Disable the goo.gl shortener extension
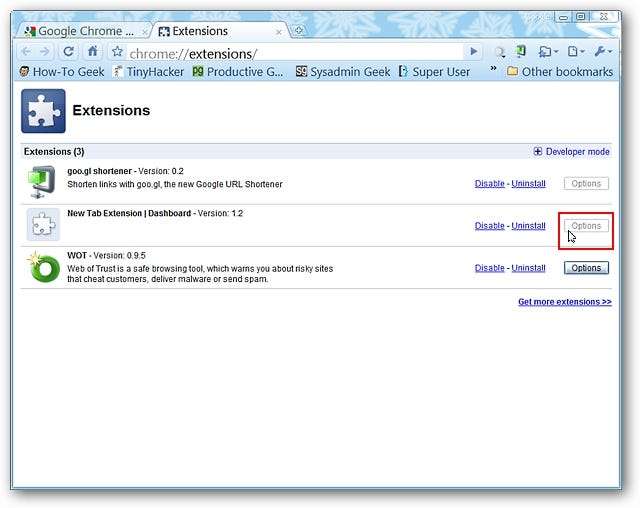The image size is (640, 508). (x=489, y=184)
